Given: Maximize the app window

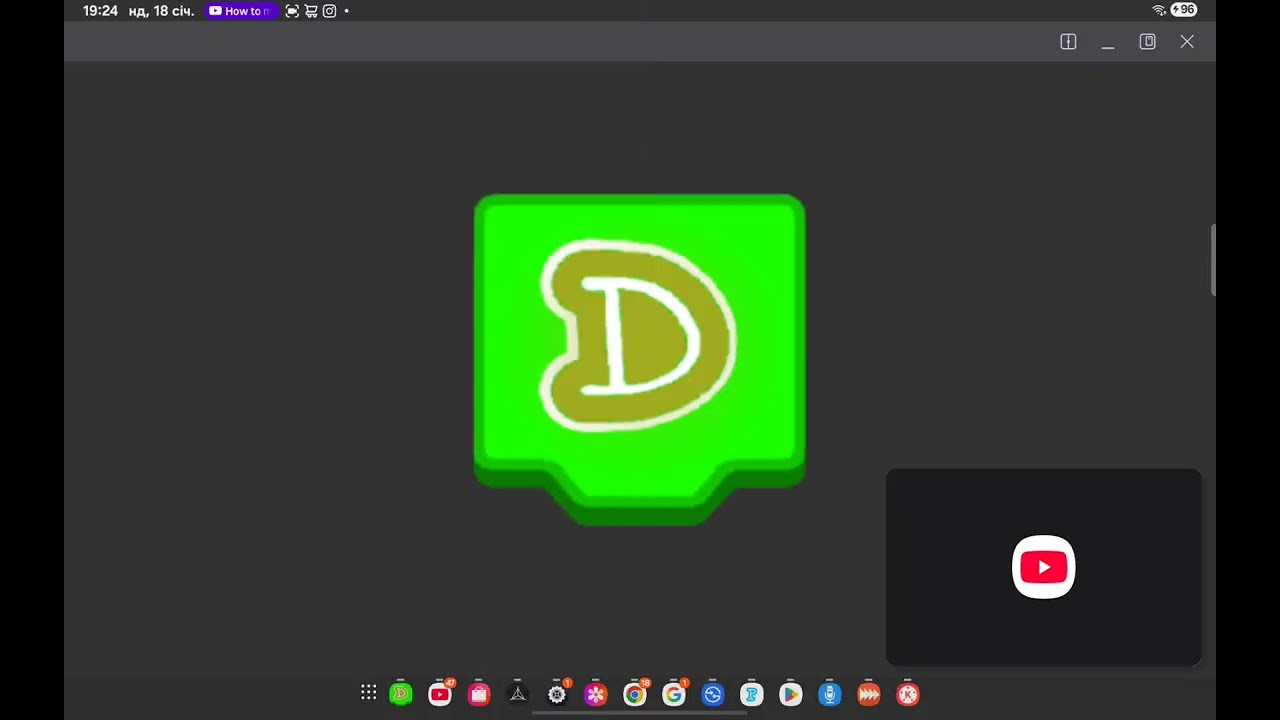Looking at the screenshot, I should click(x=1148, y=41).
